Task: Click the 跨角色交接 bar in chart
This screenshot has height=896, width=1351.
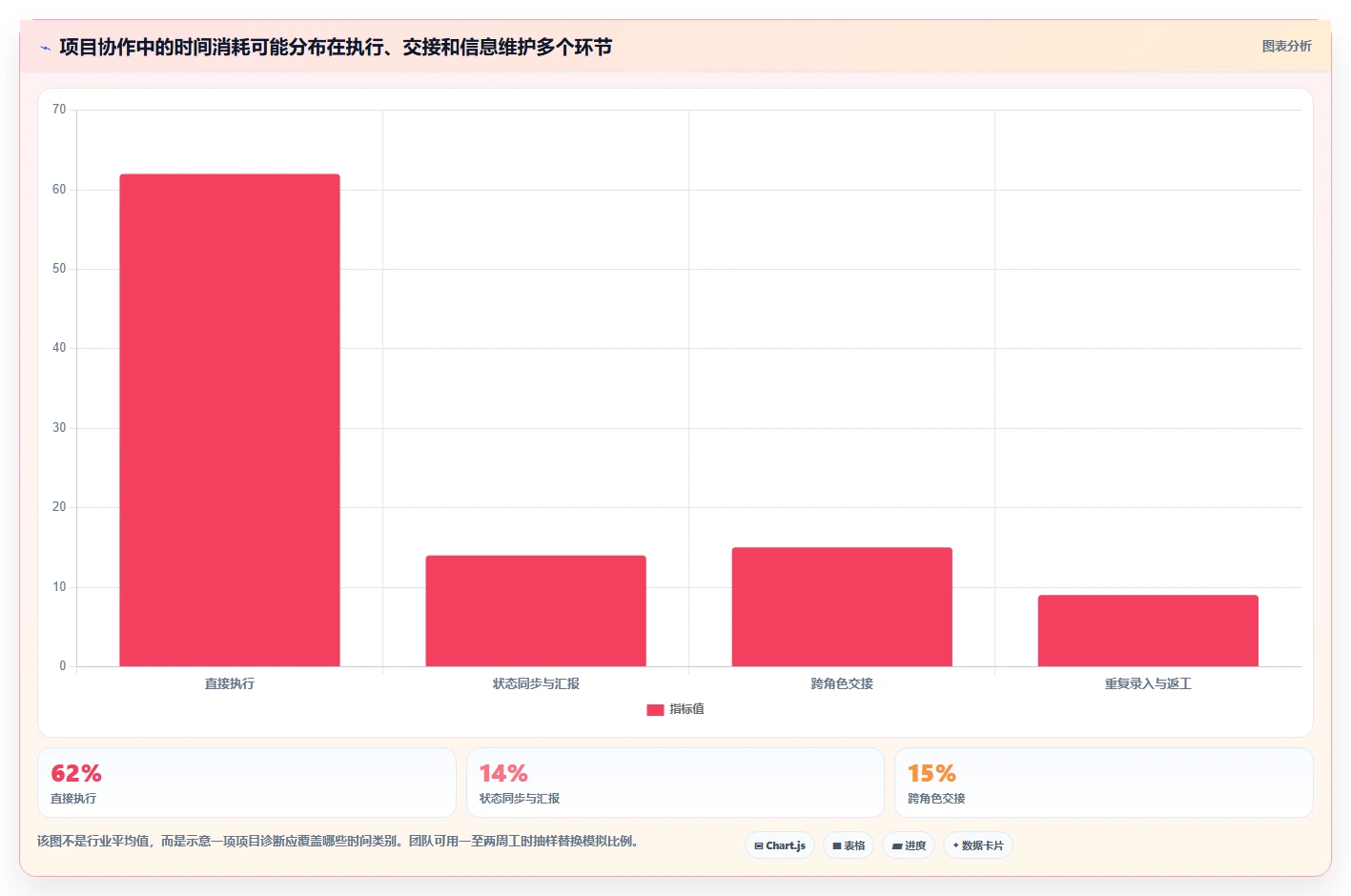Action: point(842,607)
